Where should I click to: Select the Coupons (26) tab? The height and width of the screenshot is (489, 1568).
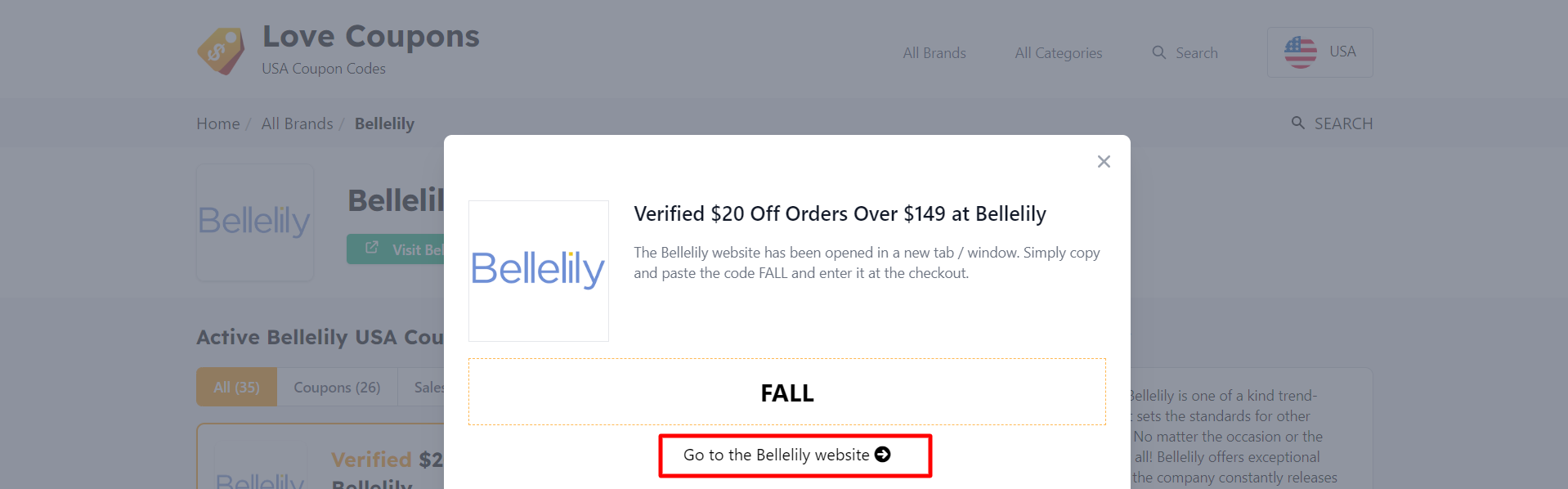[337, 387]
